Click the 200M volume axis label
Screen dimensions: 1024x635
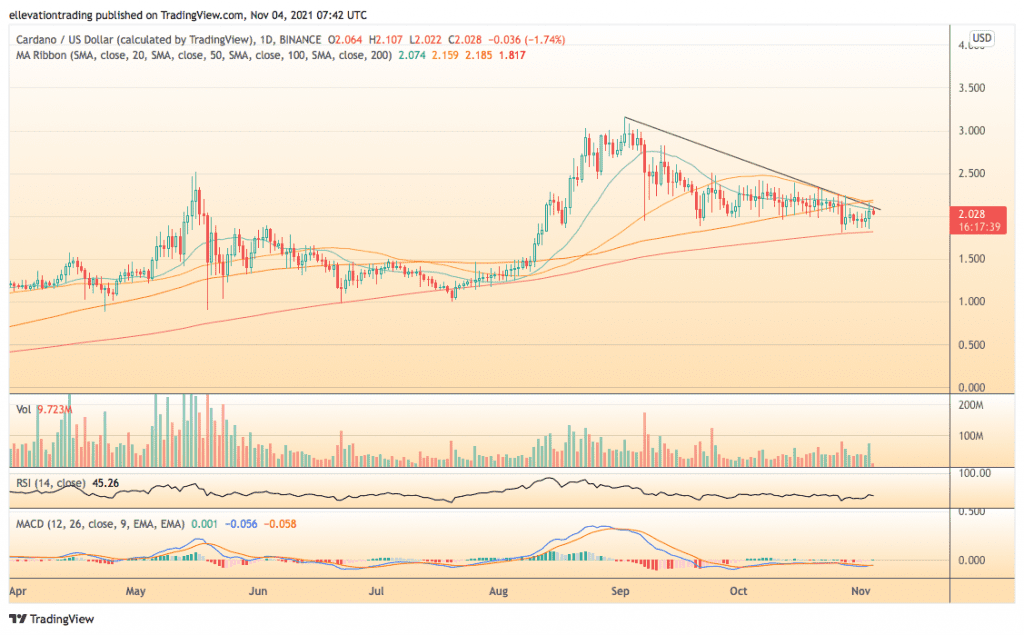pos(971,406)
